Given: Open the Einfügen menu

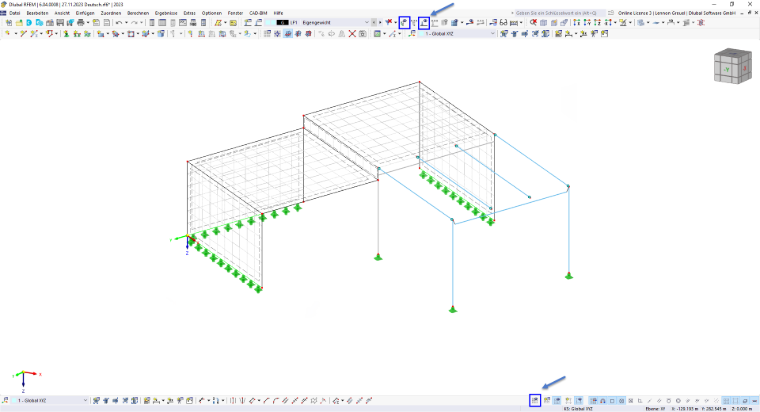Looking at the screenshot, I should click(85, 13).
